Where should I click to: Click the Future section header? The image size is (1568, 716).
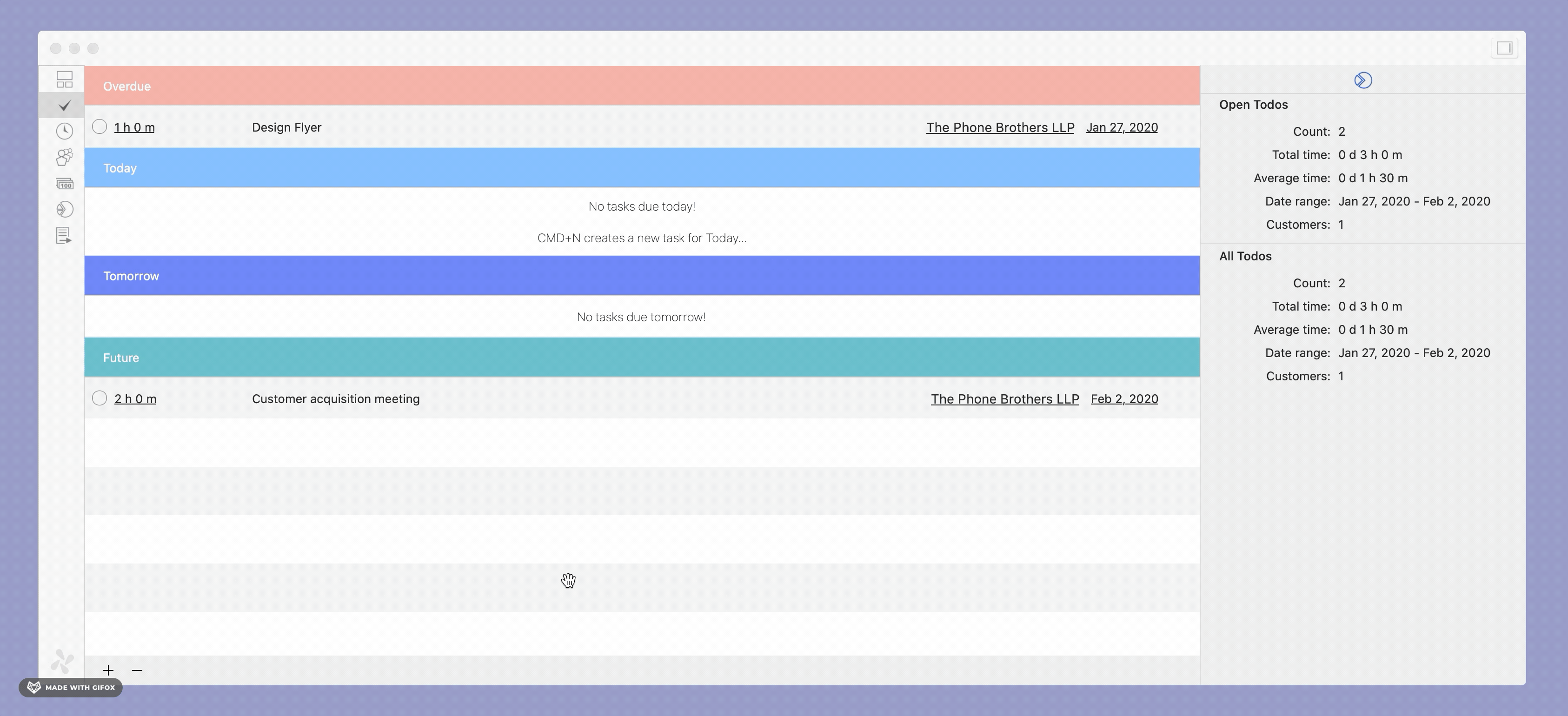(642, 358)
